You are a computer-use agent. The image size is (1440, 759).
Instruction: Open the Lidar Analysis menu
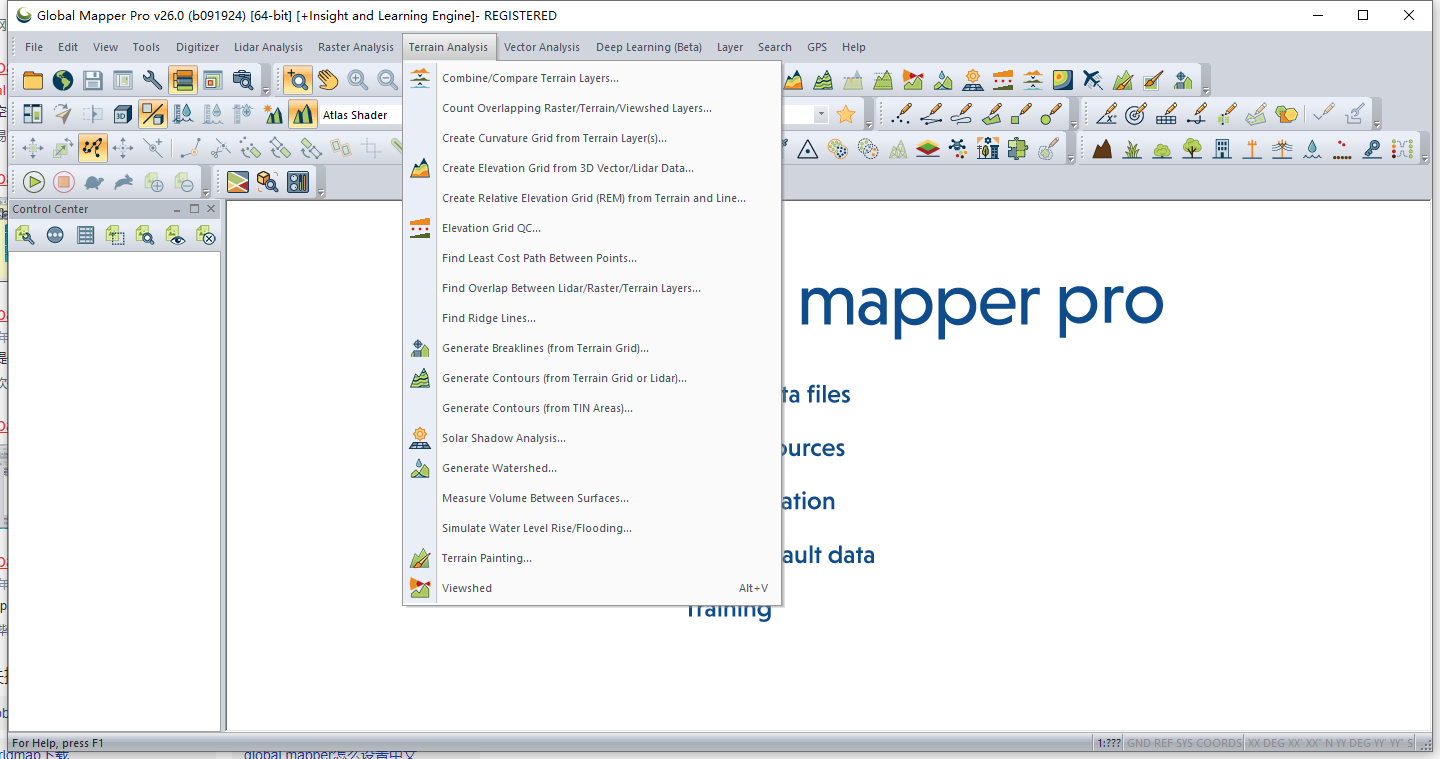pos(268,47)
